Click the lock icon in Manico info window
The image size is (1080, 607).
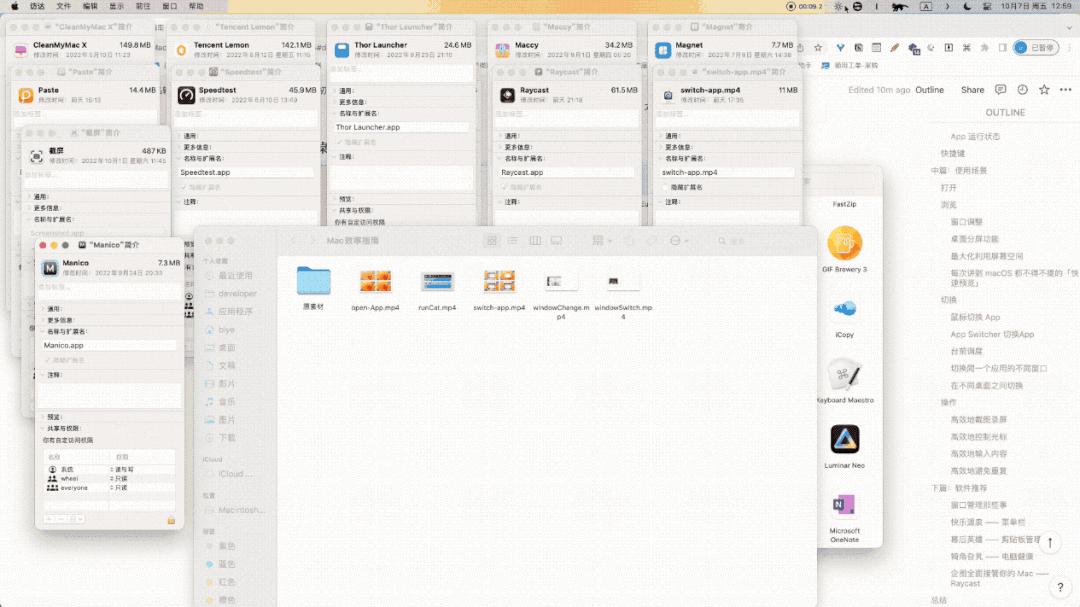point(171,519)
